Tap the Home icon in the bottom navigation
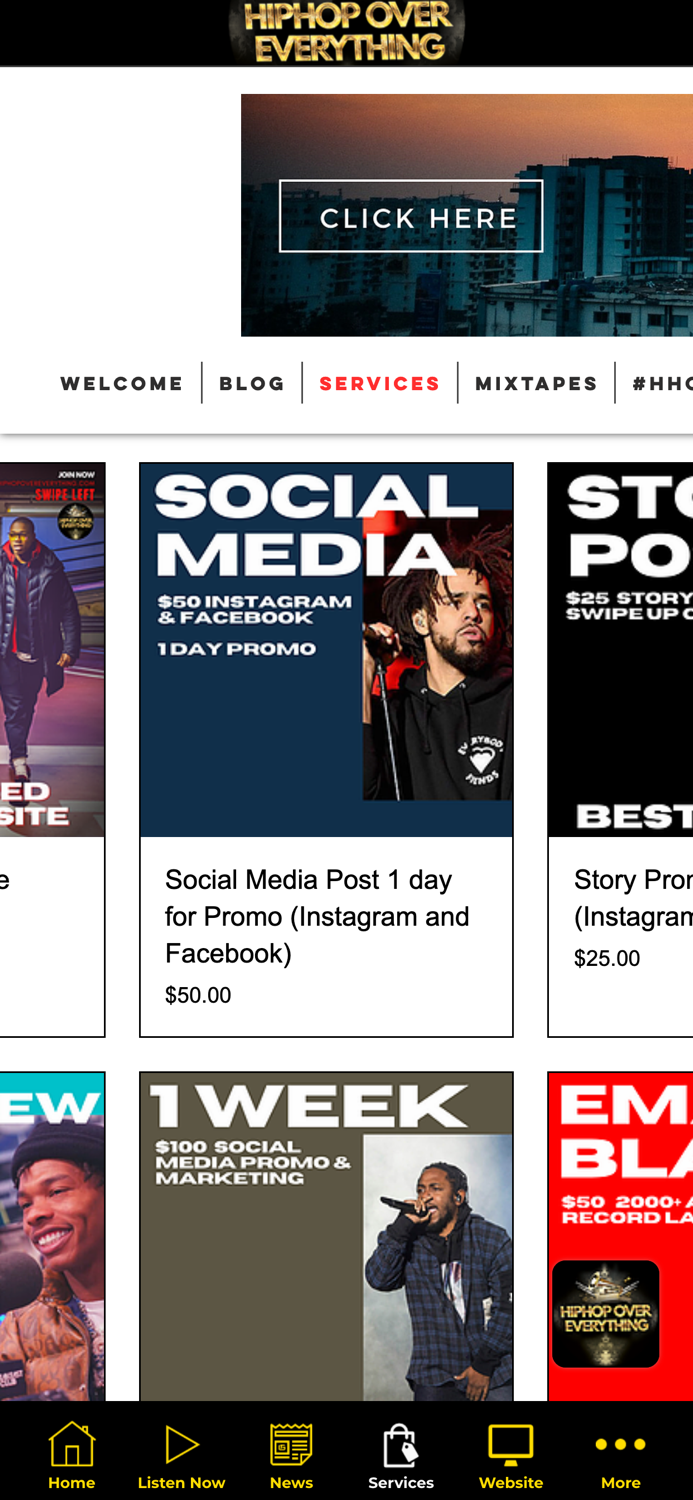The height and width of the screenshot is (1500, 693). [71, 1443]
